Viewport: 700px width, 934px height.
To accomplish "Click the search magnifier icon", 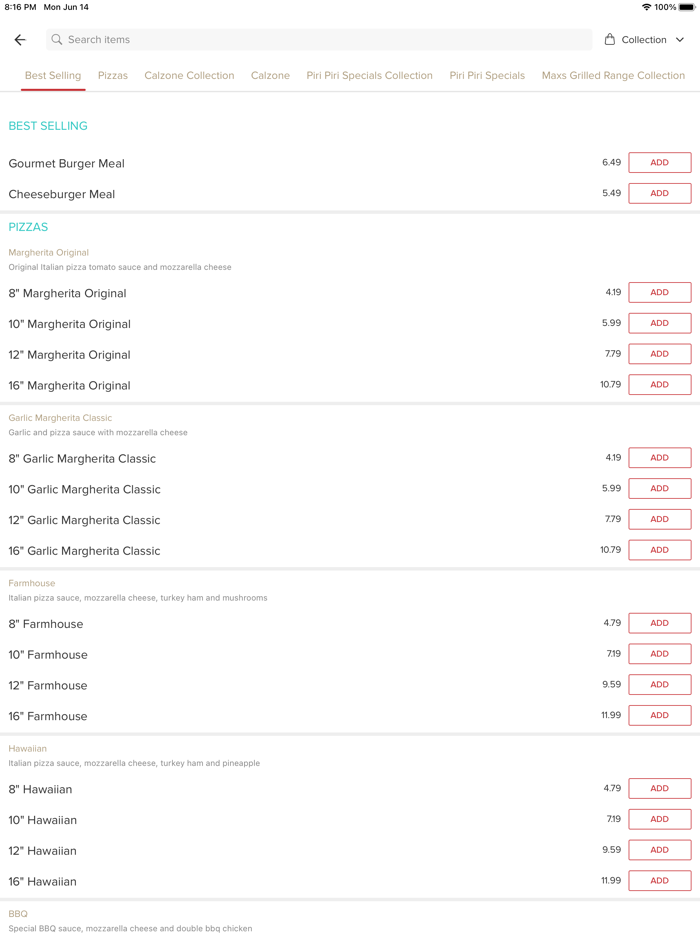I will (x=57, y=40).
